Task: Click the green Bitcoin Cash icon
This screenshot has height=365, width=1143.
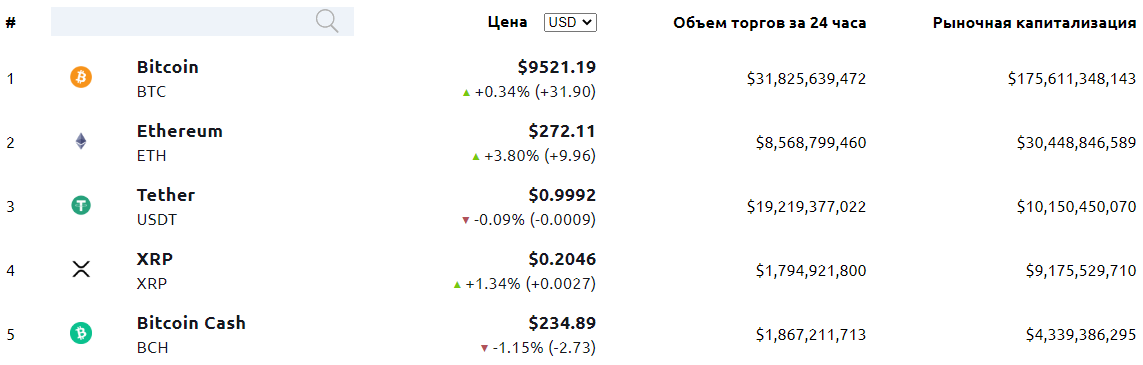Action: pyautogui.click(x=81, y=334)
